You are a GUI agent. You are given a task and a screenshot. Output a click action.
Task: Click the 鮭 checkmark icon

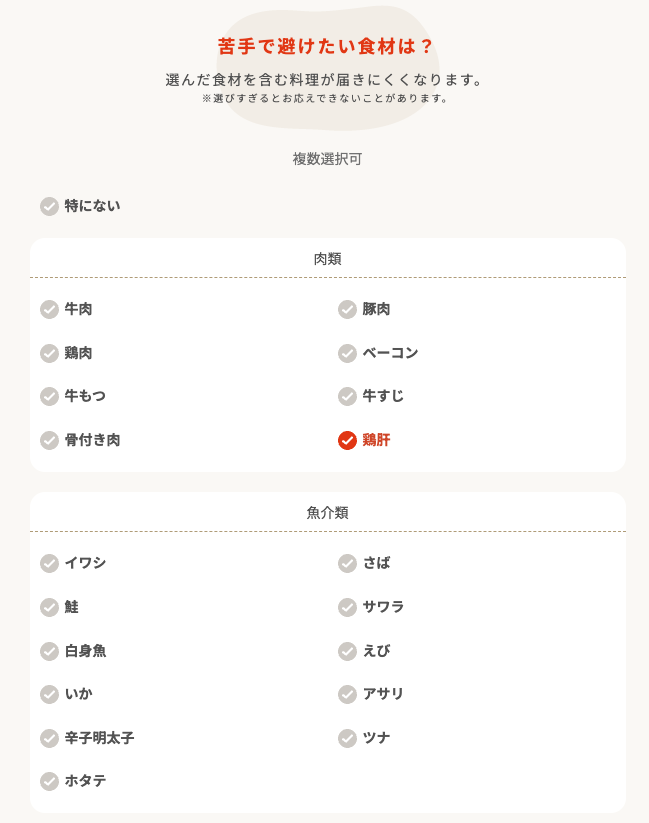pyautogui.click(x=49, y=607)
